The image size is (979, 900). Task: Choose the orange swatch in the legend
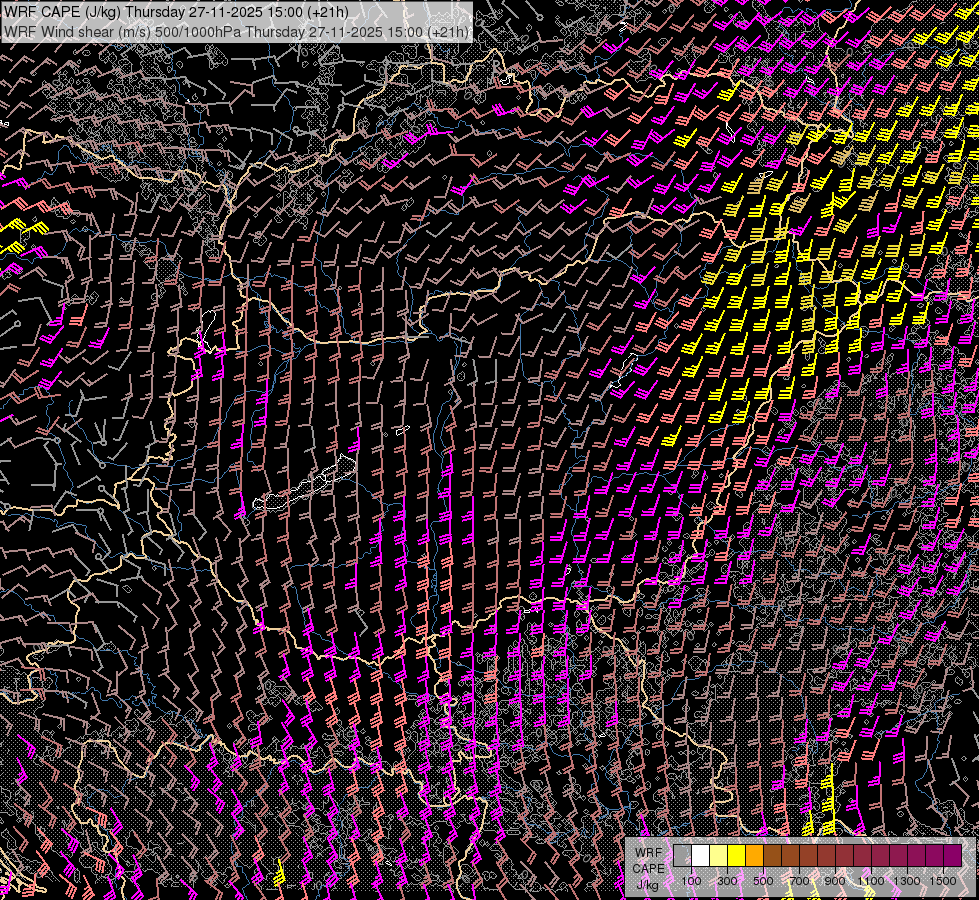coord(754,855)
